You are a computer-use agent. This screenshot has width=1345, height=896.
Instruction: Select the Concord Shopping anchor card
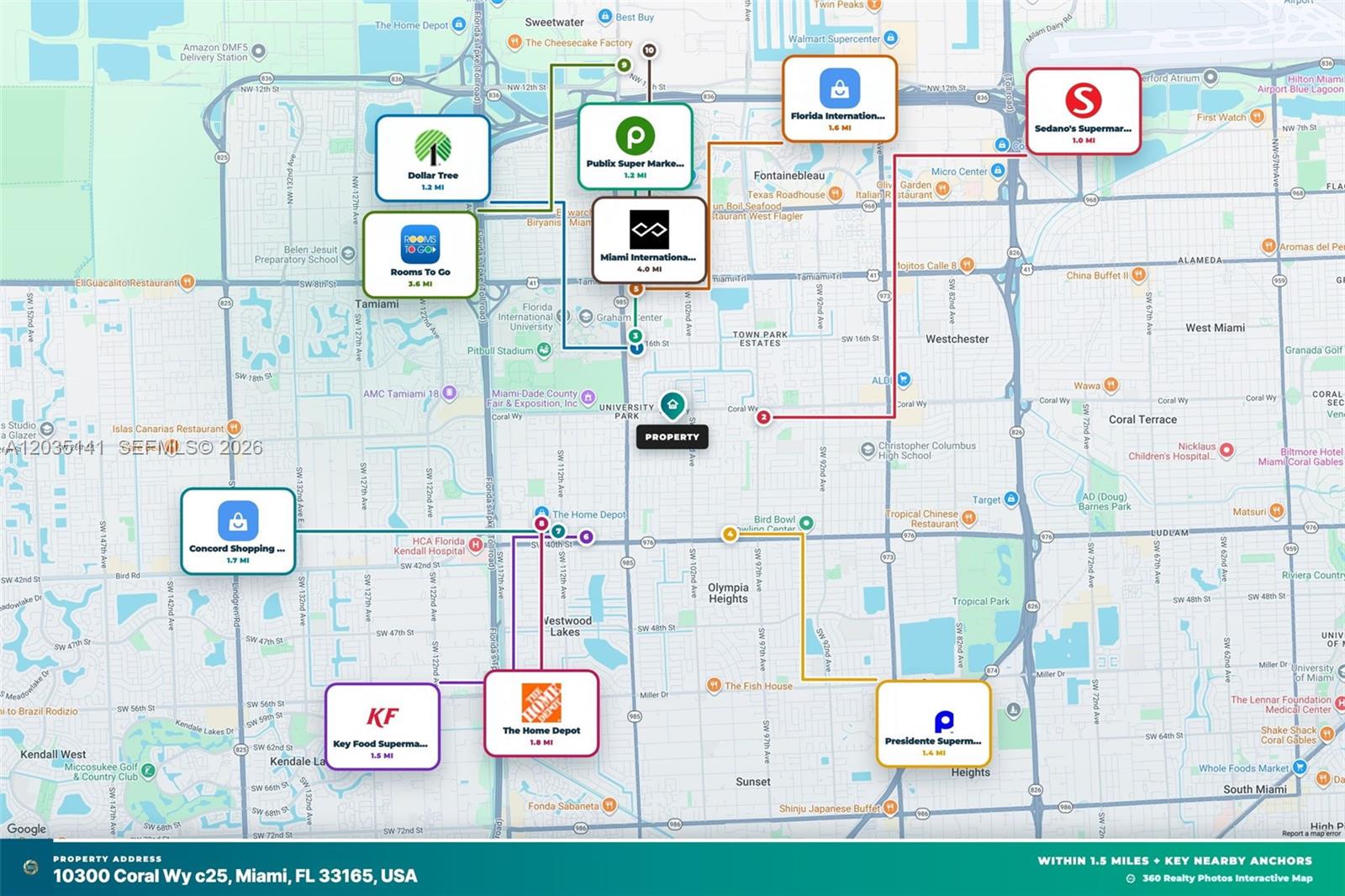[238, 531]
